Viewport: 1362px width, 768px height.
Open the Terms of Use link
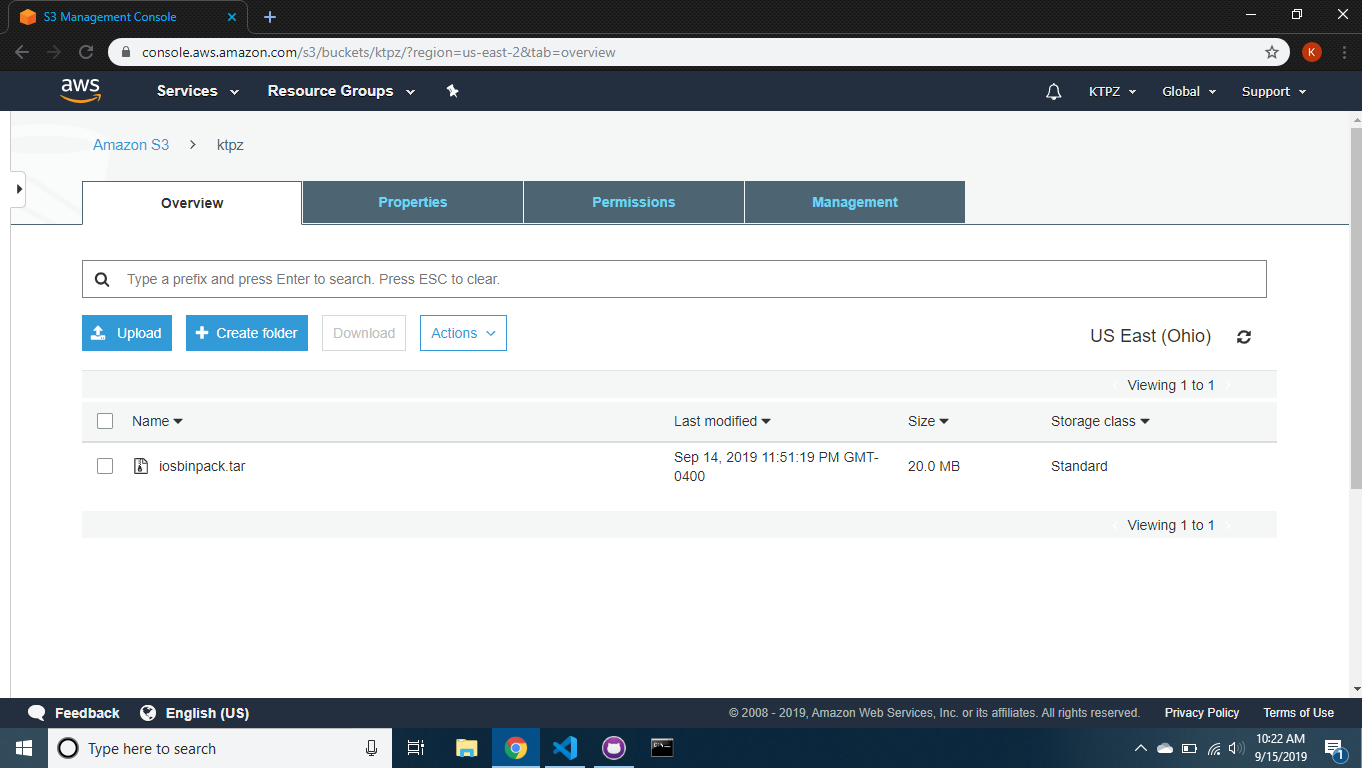pyautogui.click(x=1298, y=713)
